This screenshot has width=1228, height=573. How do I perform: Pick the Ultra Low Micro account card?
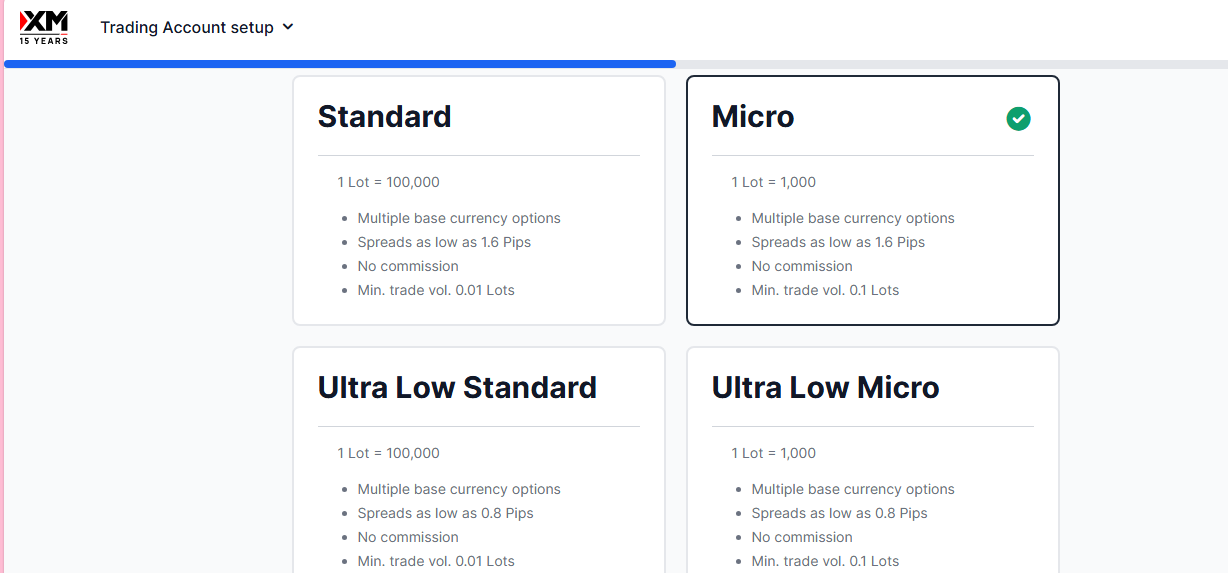(x=872, y=460)
